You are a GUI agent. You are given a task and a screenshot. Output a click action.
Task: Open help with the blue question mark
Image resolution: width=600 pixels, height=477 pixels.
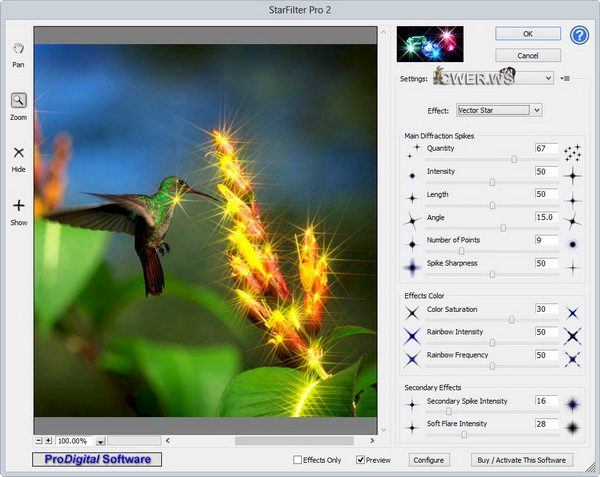[x=580, y=36]
